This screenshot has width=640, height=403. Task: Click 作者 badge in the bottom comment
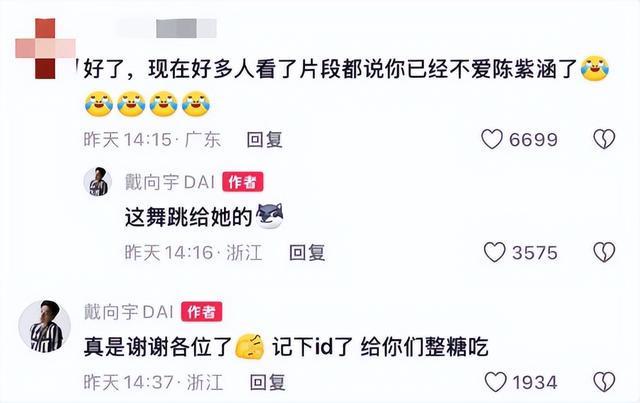[x=202, y=312]
